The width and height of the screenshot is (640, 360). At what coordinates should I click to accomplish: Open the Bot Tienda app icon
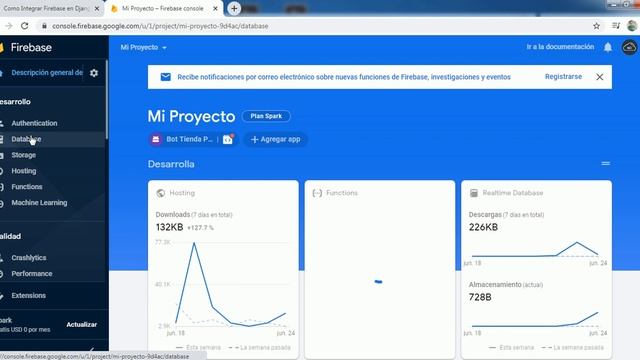[x=156, y=139]
